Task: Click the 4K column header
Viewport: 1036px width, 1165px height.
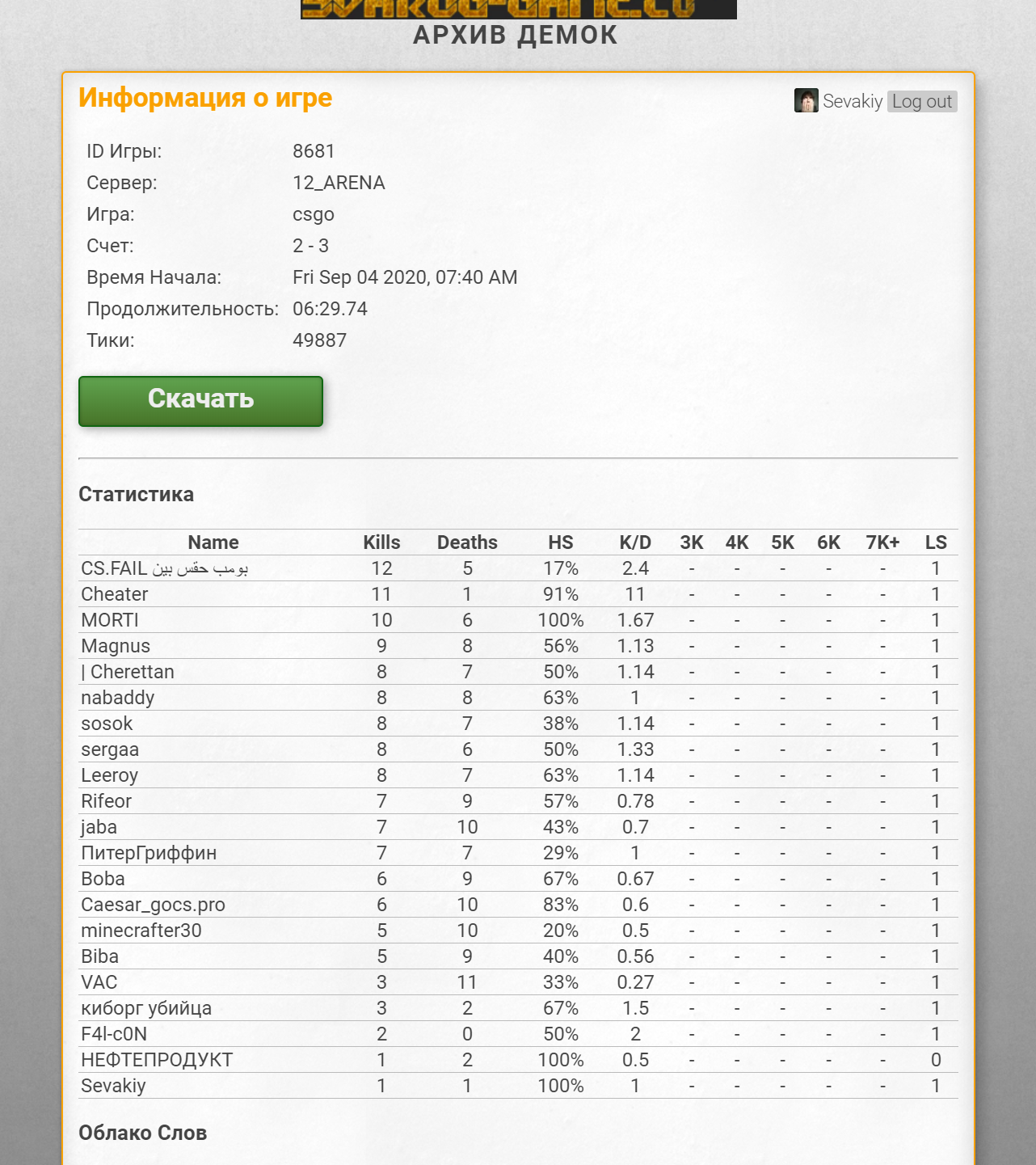Action: coord(737,542)
